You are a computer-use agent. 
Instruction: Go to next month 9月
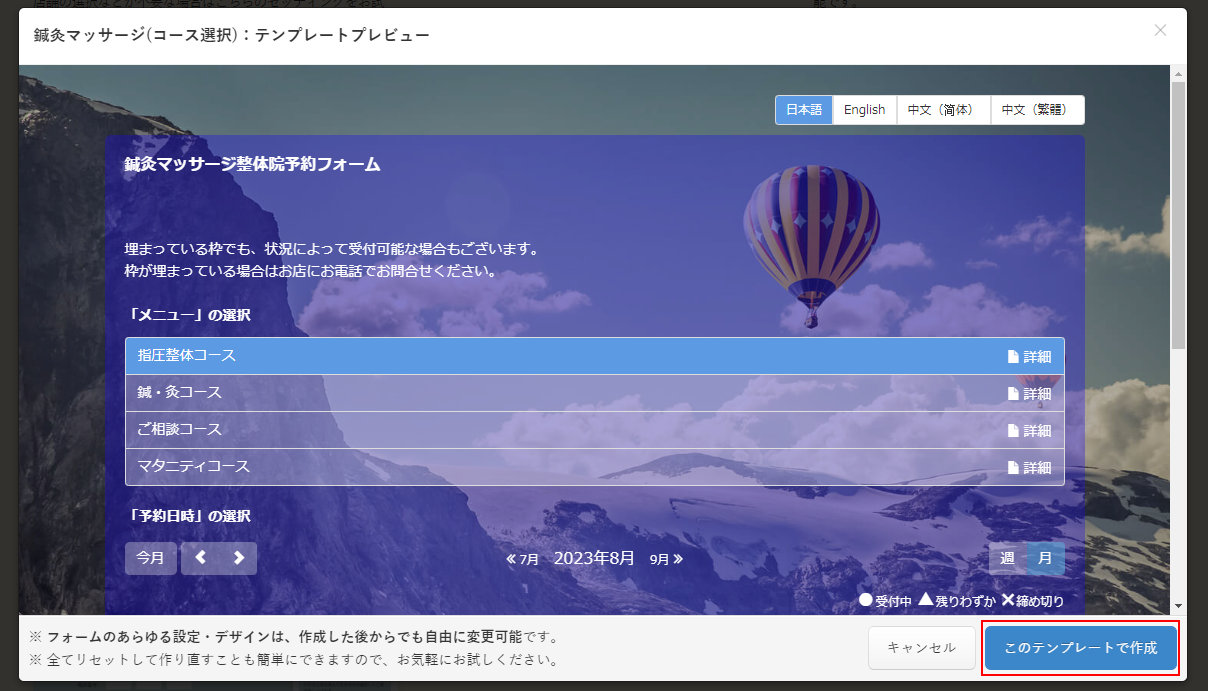click(666, 559)
